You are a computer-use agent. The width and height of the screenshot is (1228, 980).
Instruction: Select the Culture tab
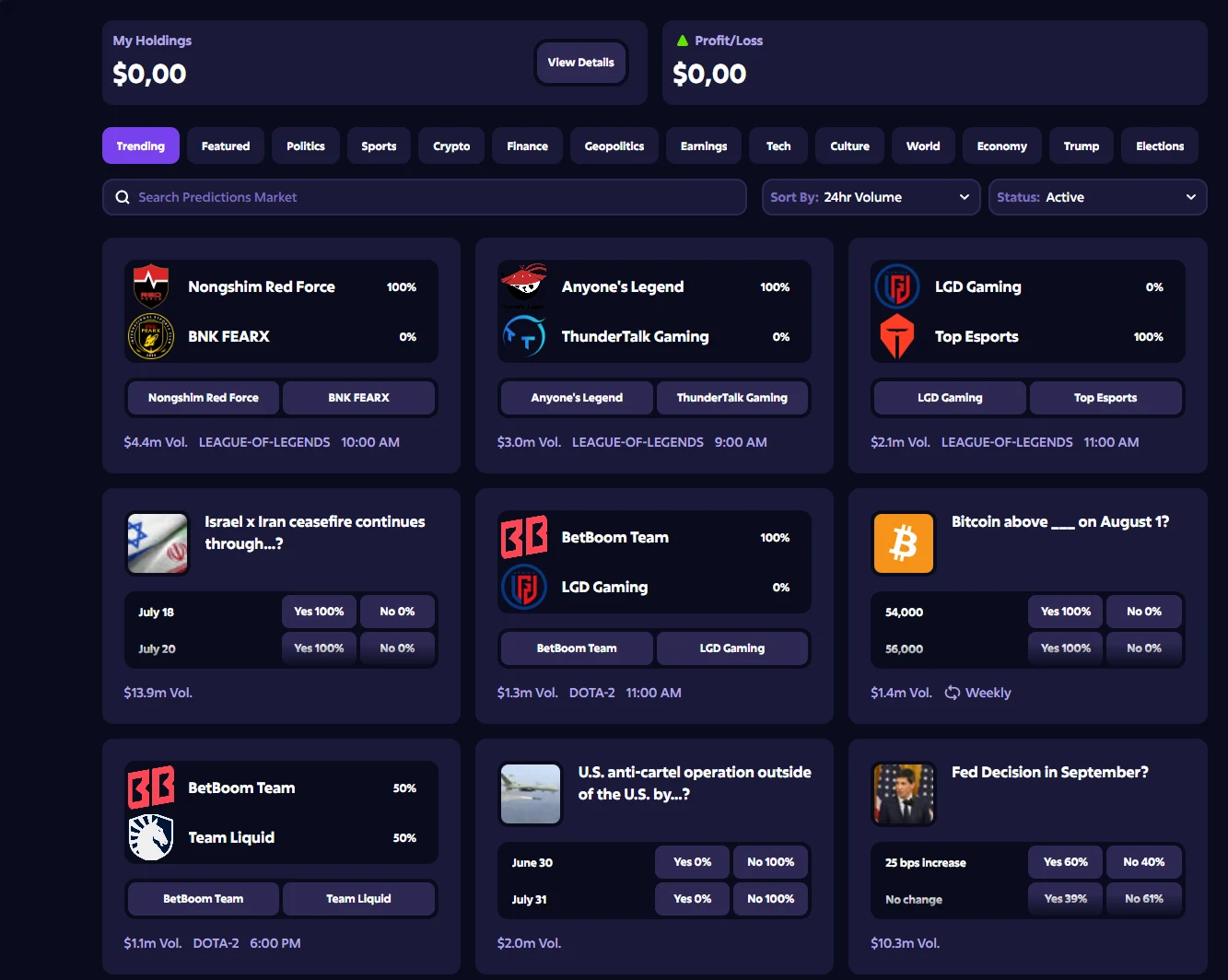850,146
